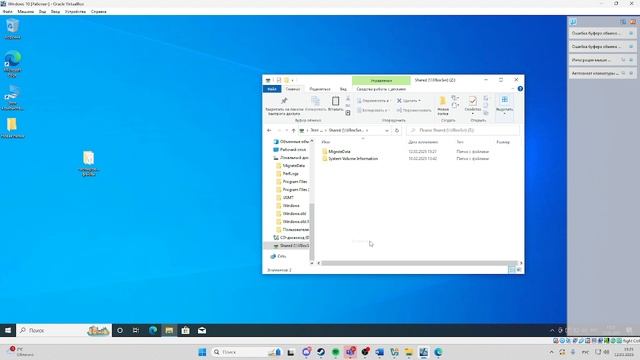640x360 pixels.
Task: Open the Move to (Переместить в) dropdown
Action: 373,100
